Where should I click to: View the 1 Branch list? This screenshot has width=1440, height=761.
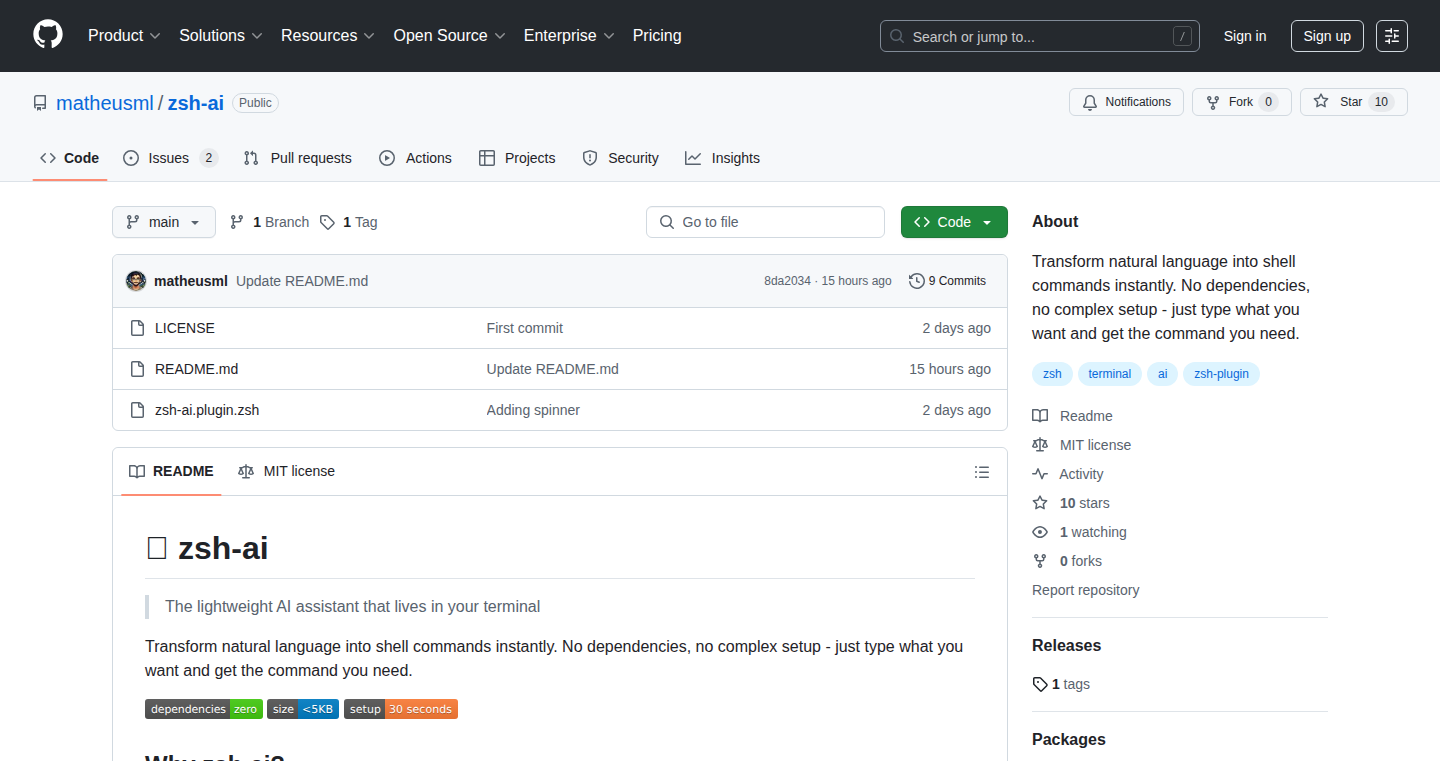pyautogui.click(x=270, y=222)
